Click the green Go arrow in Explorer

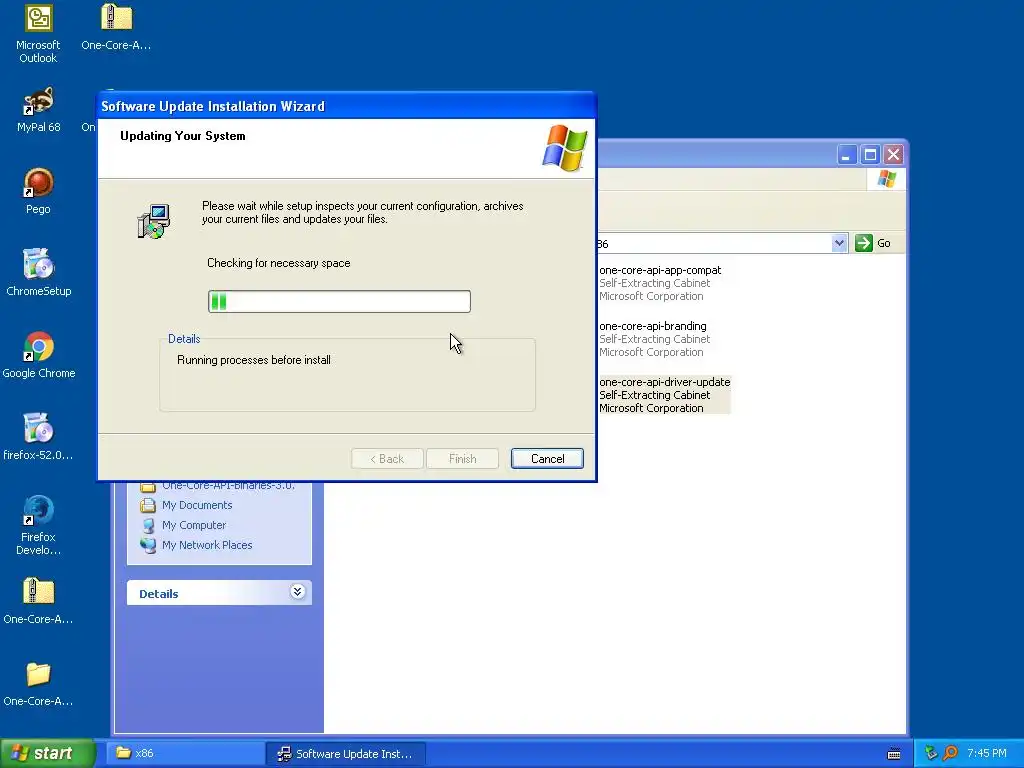point(863,243)
